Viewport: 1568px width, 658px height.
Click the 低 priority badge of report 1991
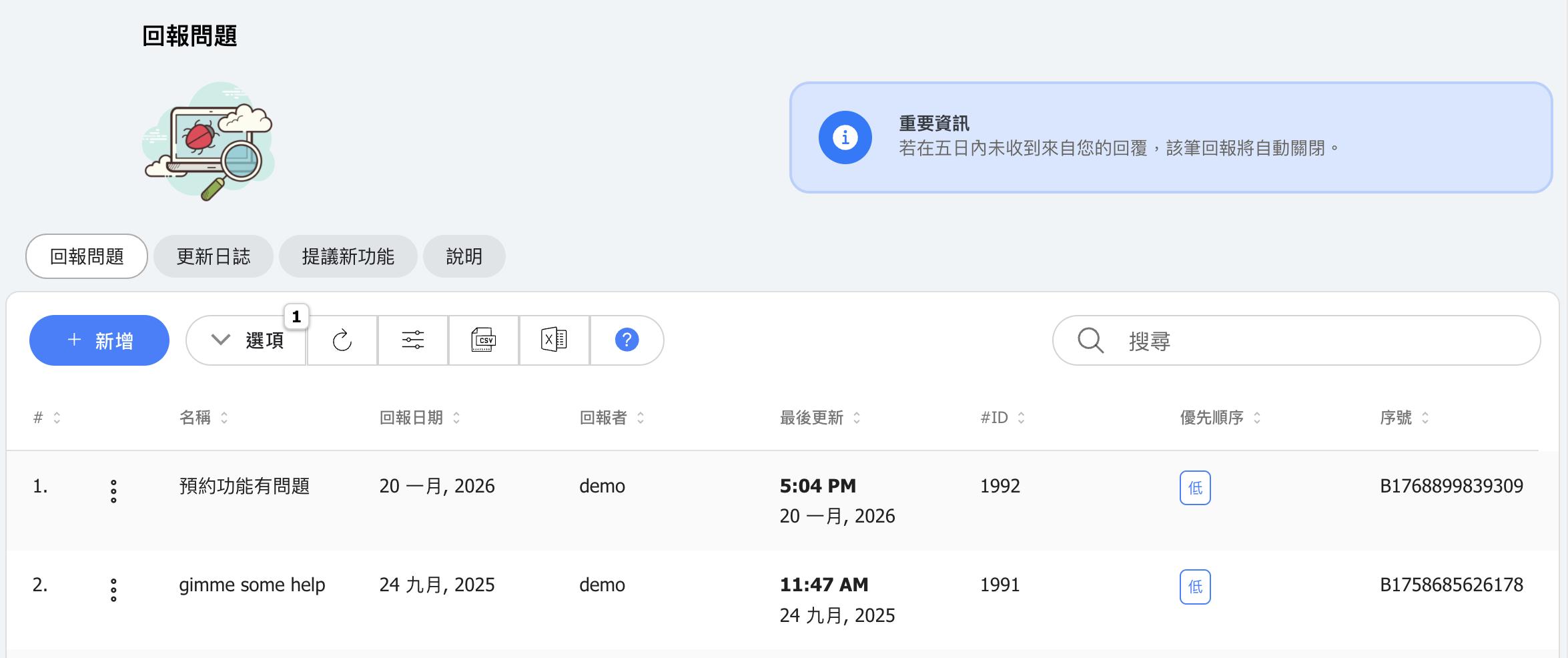1194,587
